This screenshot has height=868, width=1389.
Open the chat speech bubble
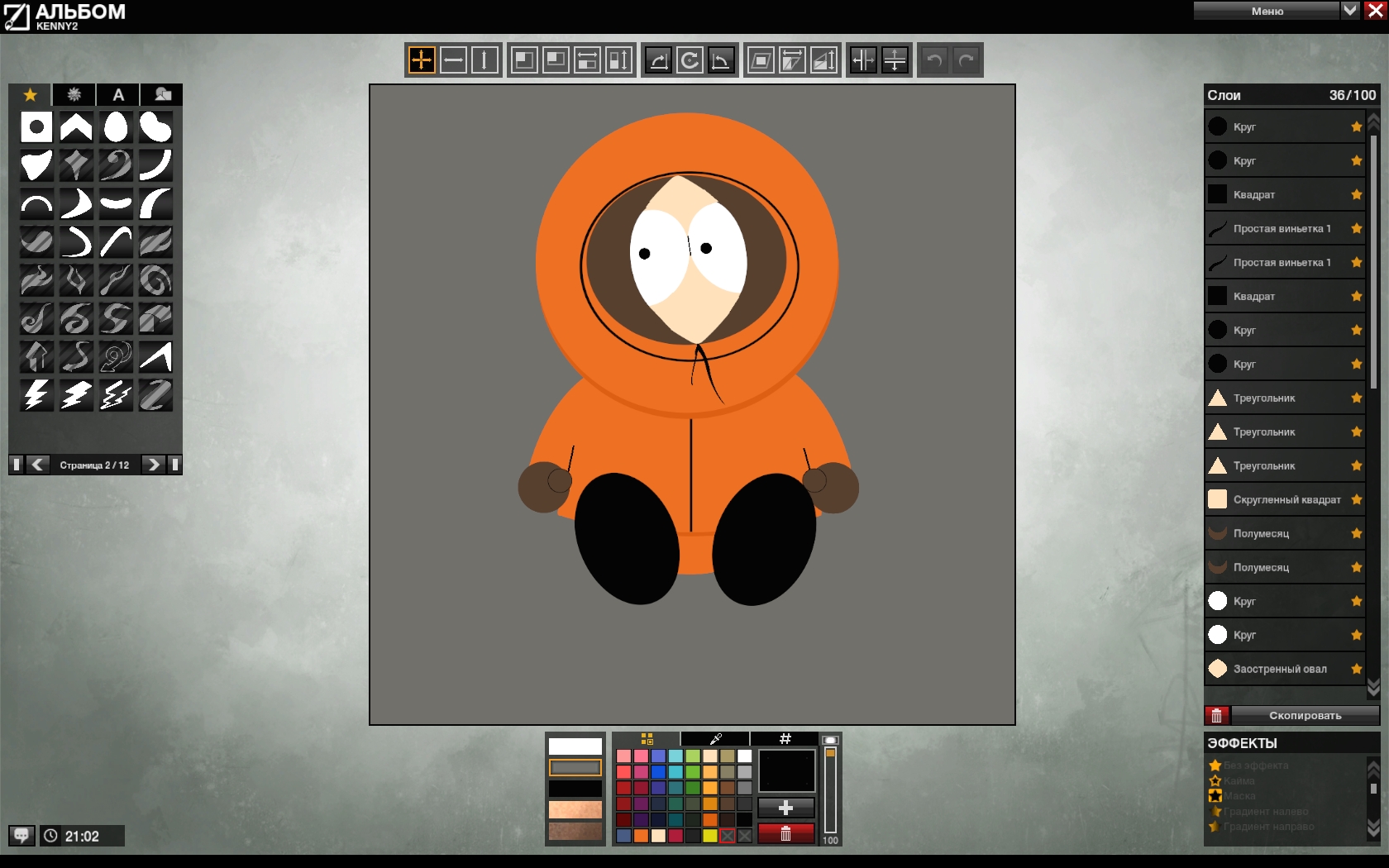(21, 836)
